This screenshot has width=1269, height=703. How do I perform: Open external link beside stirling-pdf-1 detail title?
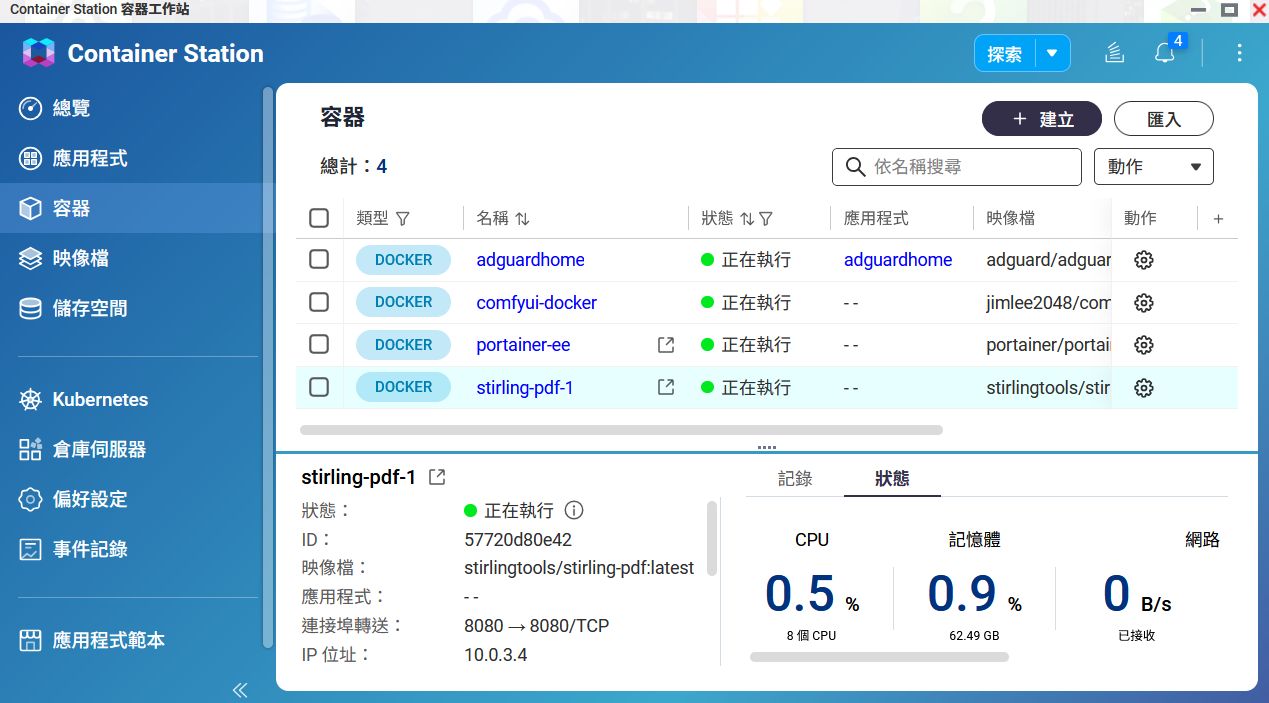coord(437,477)
